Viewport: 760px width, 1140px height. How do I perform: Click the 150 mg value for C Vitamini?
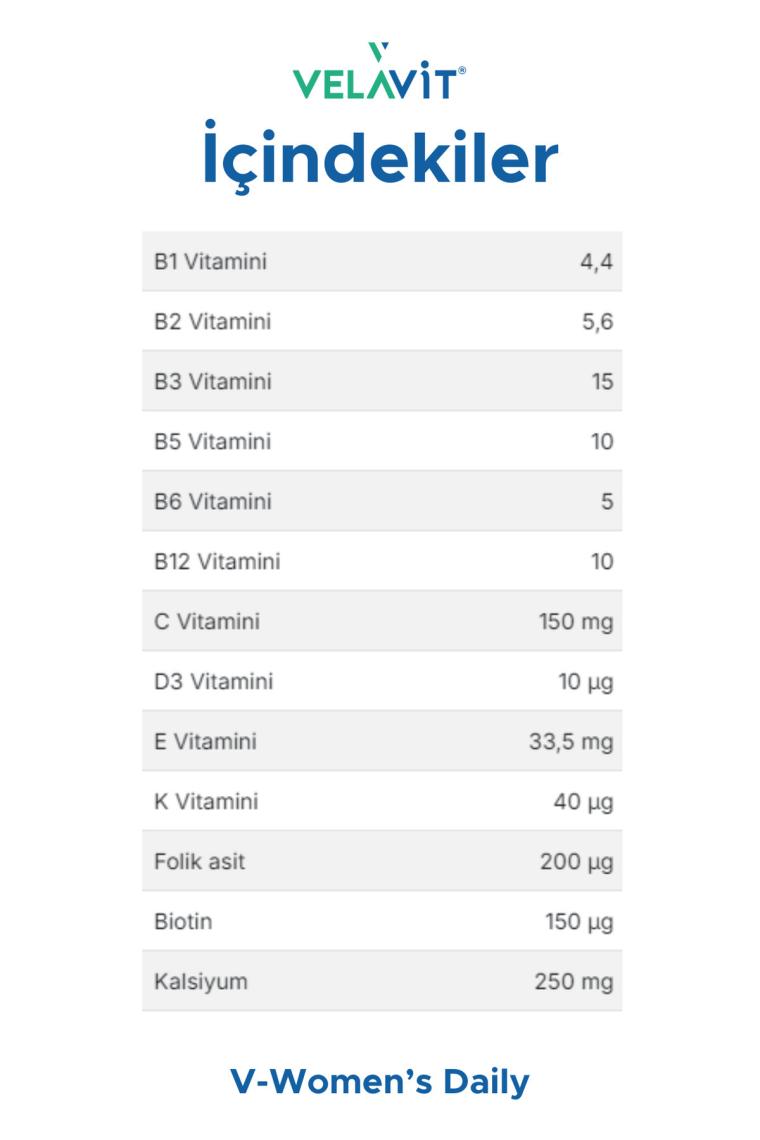[x=575, y=622]
